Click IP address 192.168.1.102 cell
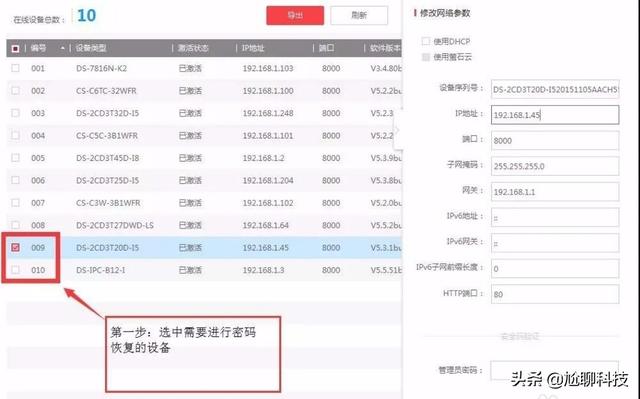The height and width of the screenshot is (399, 640). pyautogui.click(x=268, y=203)
